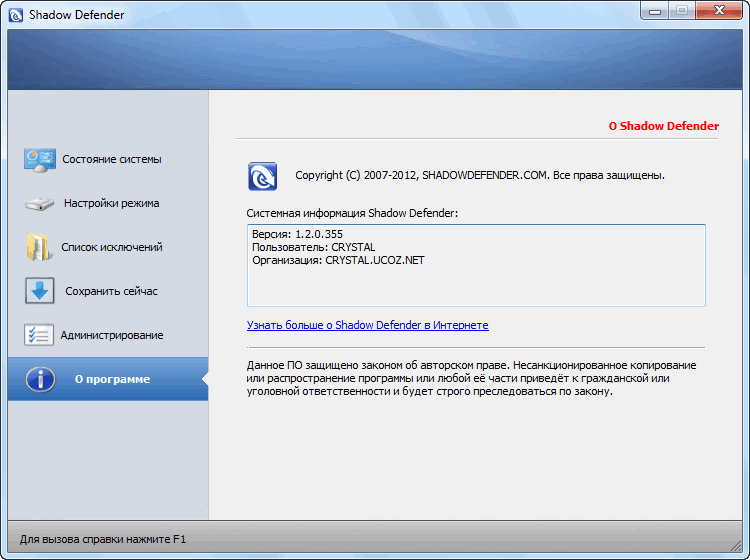
Task: Click the Системная информация Shadow Defender label
Action: coord(352,213)
